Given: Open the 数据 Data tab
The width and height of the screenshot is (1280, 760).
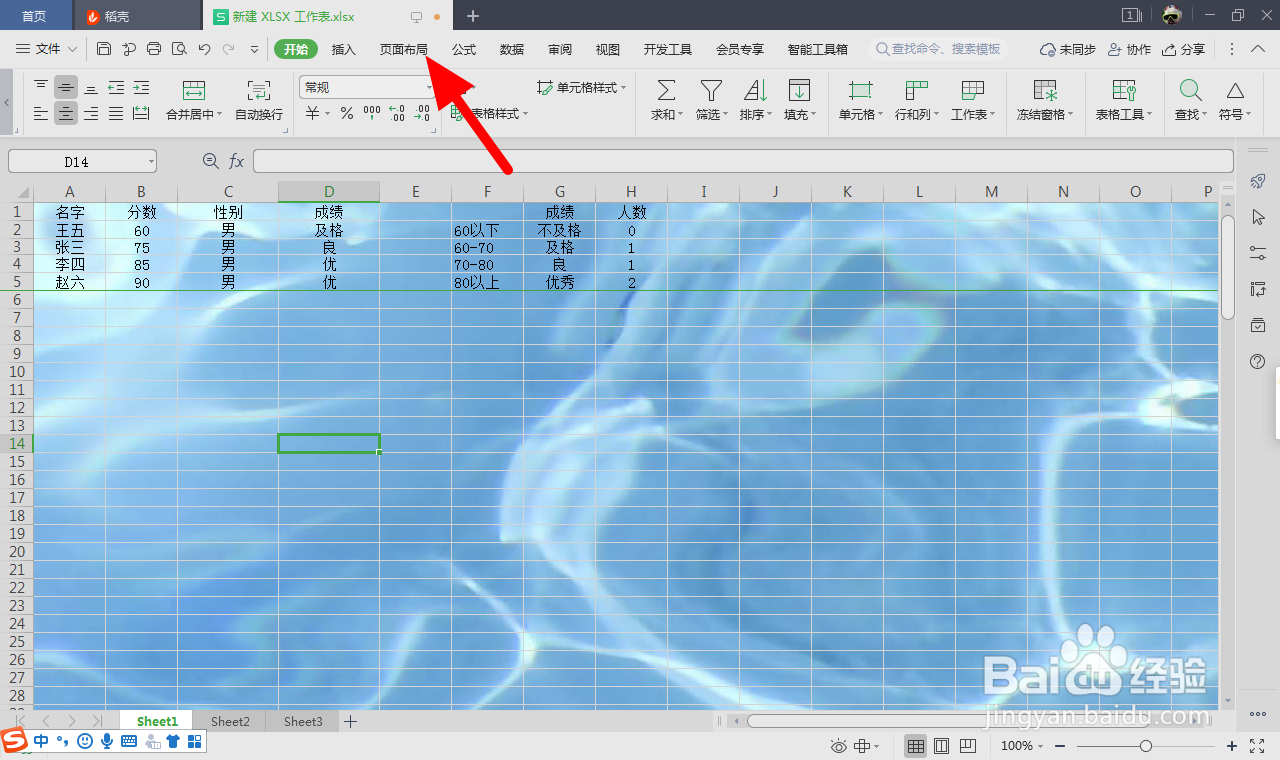Looking at the screenshot, I should click(x=512, y=49).
